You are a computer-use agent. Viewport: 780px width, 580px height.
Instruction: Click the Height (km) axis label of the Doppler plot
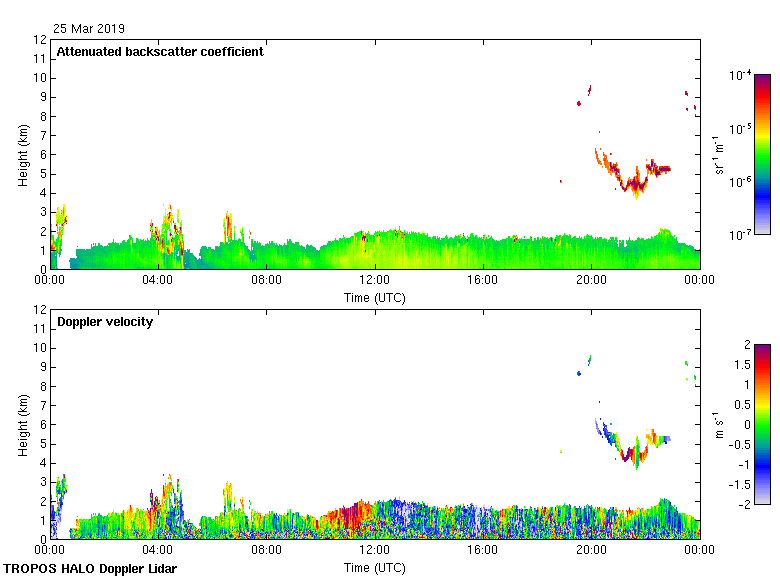23,425
